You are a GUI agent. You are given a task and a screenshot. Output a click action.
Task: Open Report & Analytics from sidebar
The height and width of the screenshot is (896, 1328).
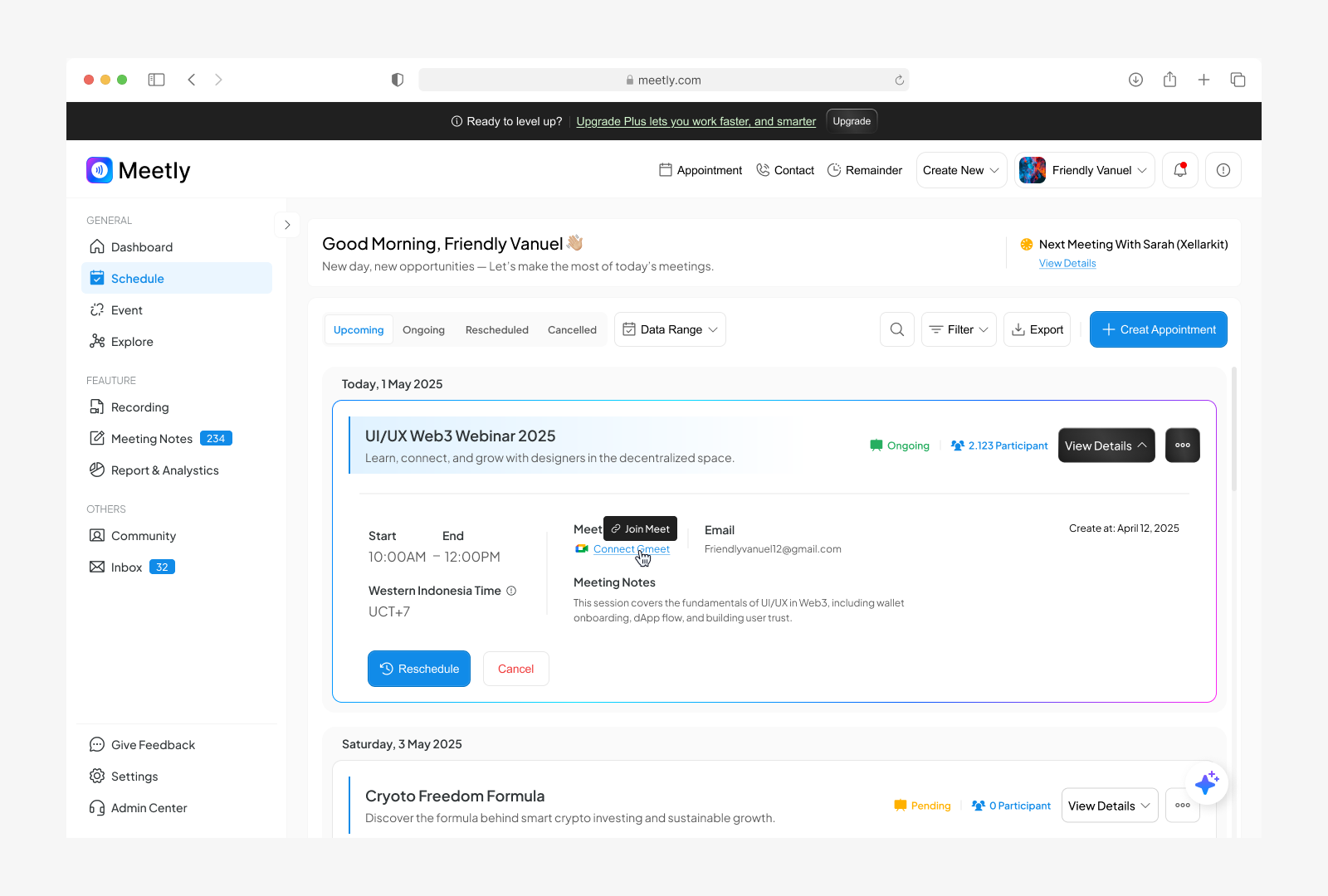click(x=164, y=470)
